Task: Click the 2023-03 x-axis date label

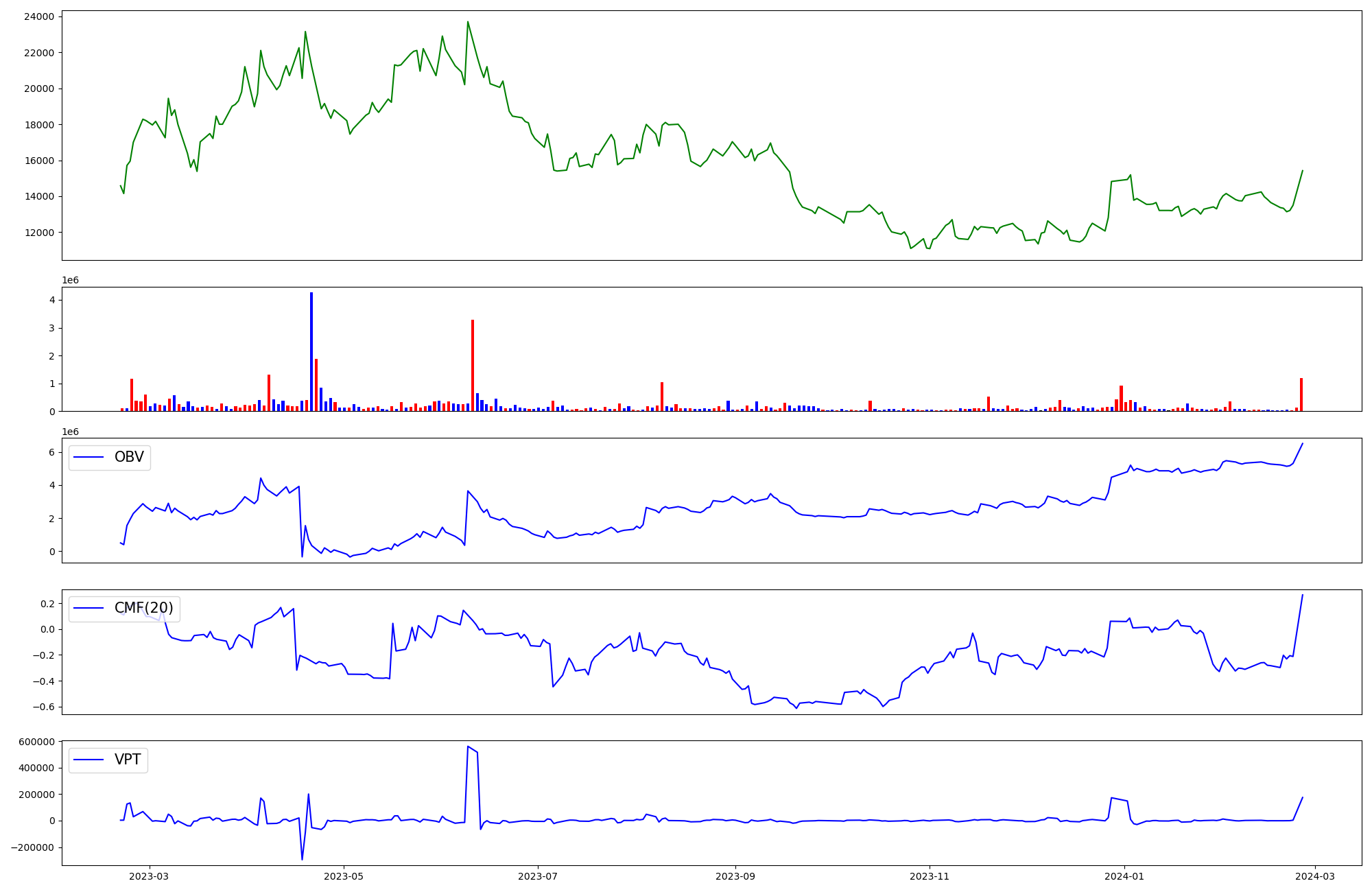Action: click(x=149, y=876)
